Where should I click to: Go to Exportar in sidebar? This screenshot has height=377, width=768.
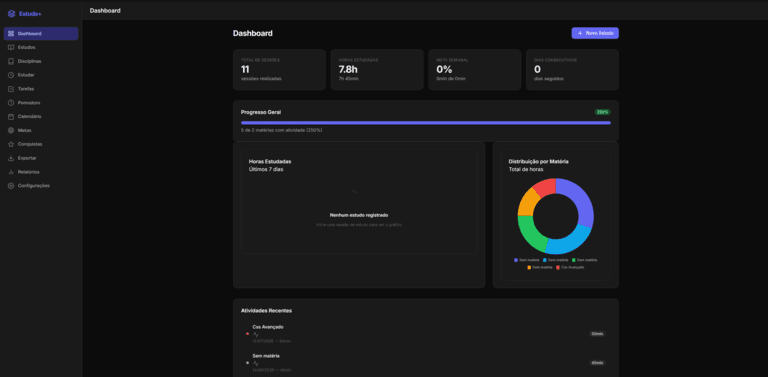[x=41, y=158]
